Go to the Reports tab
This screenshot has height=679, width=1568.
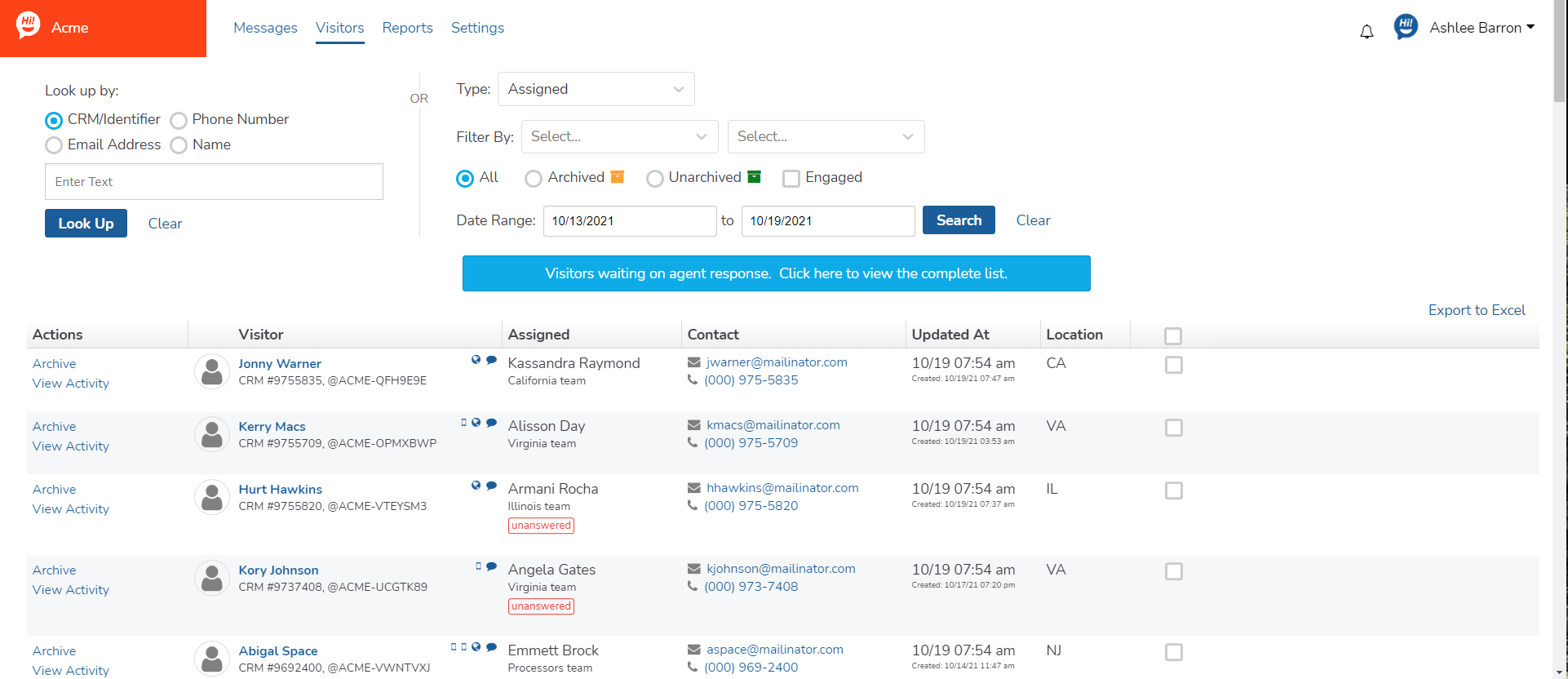click(407, 28)
